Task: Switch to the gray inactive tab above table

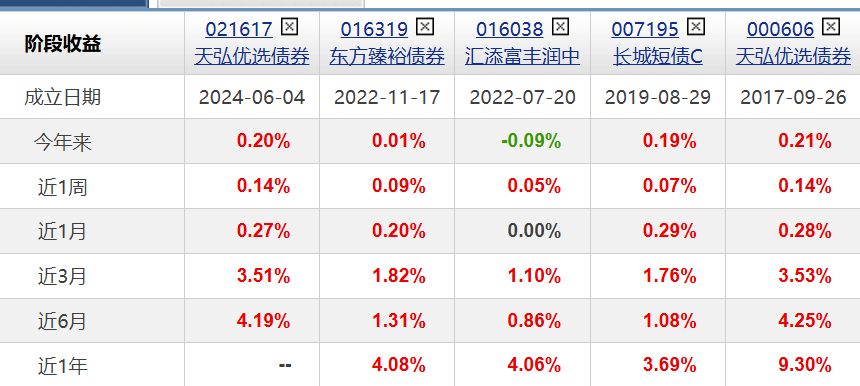Action: tap(261, 3)
